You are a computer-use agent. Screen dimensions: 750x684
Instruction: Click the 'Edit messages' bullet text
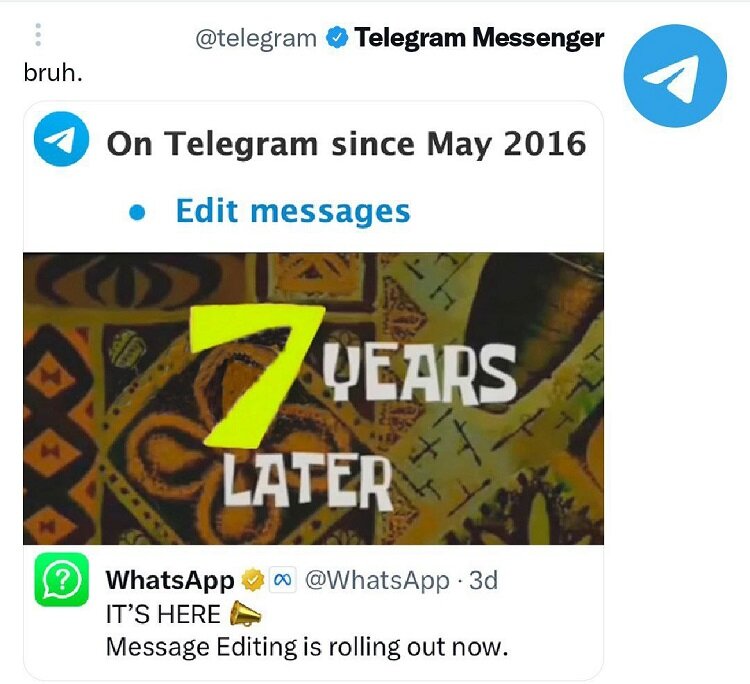pos(293,211)
